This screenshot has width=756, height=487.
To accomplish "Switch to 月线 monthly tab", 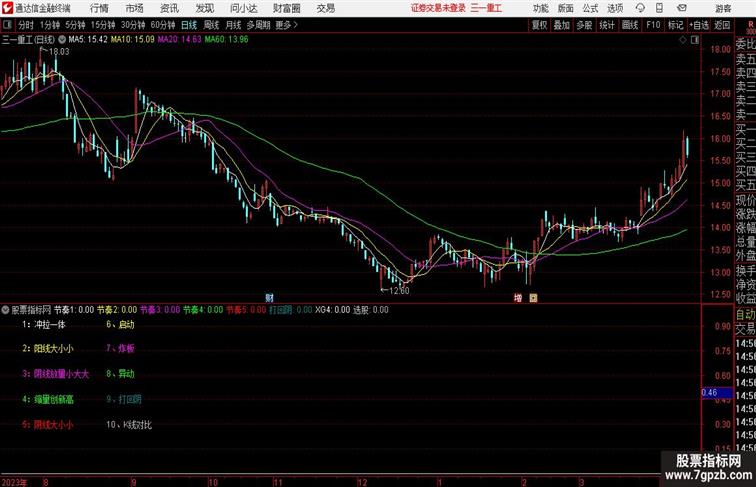I will point(233,25).
